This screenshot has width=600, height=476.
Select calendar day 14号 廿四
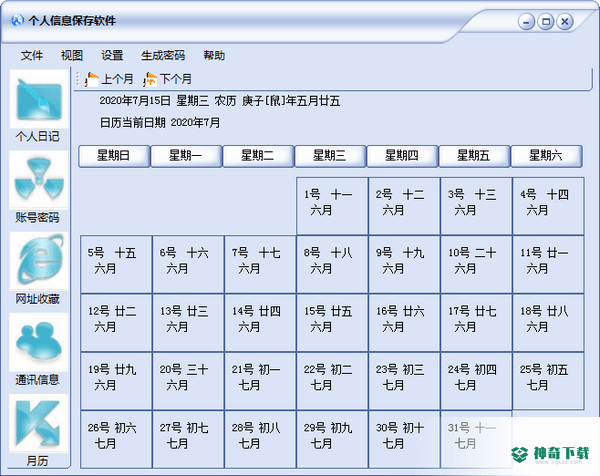tap(260, 323)
